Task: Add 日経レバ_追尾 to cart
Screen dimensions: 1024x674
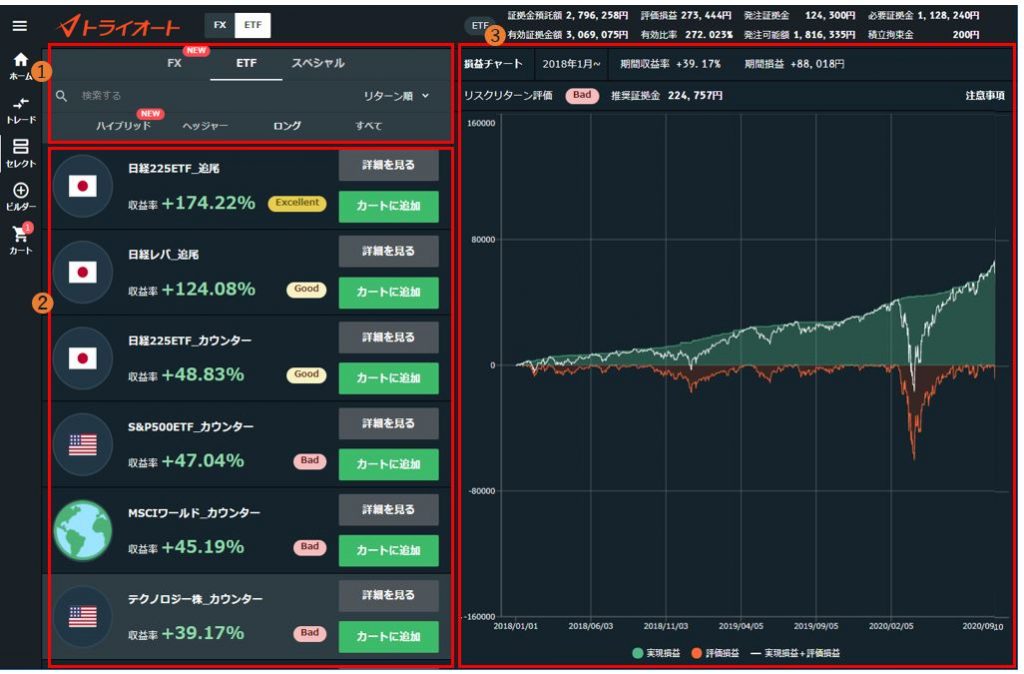Action: click(389, 293)
